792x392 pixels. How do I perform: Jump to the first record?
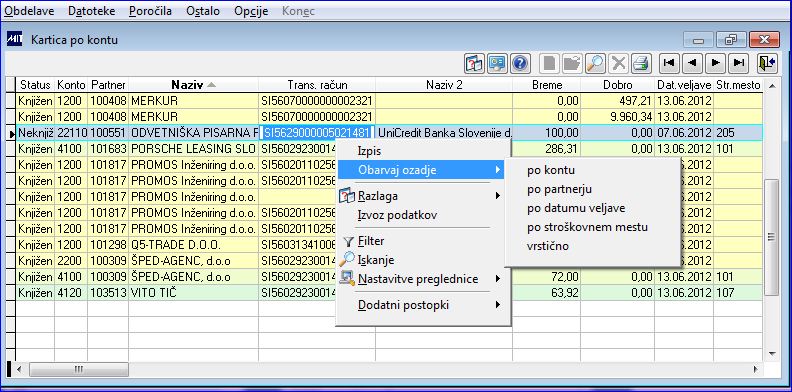(669, 63)
